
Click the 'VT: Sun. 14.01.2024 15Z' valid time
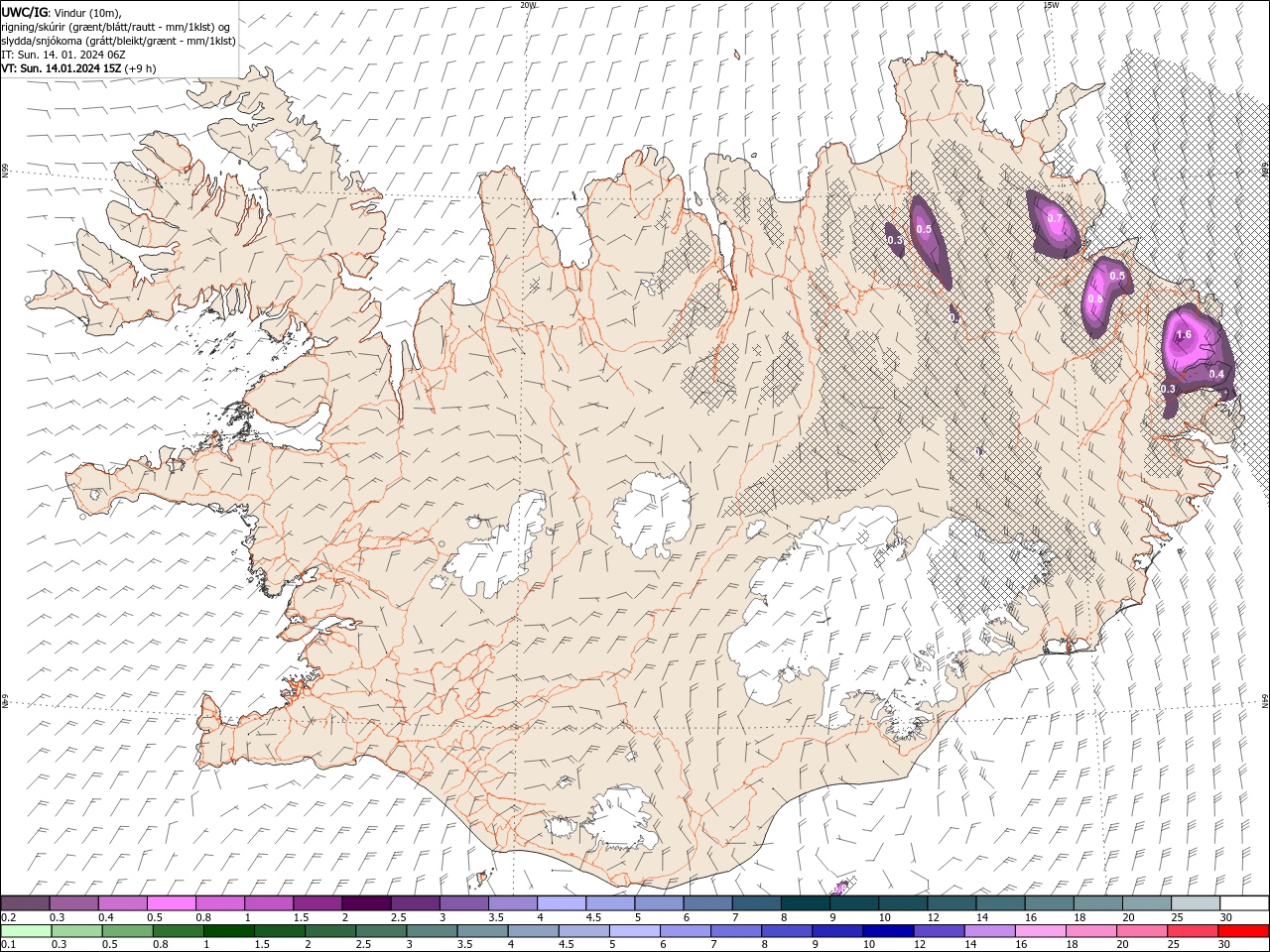(x=62, y=68)
